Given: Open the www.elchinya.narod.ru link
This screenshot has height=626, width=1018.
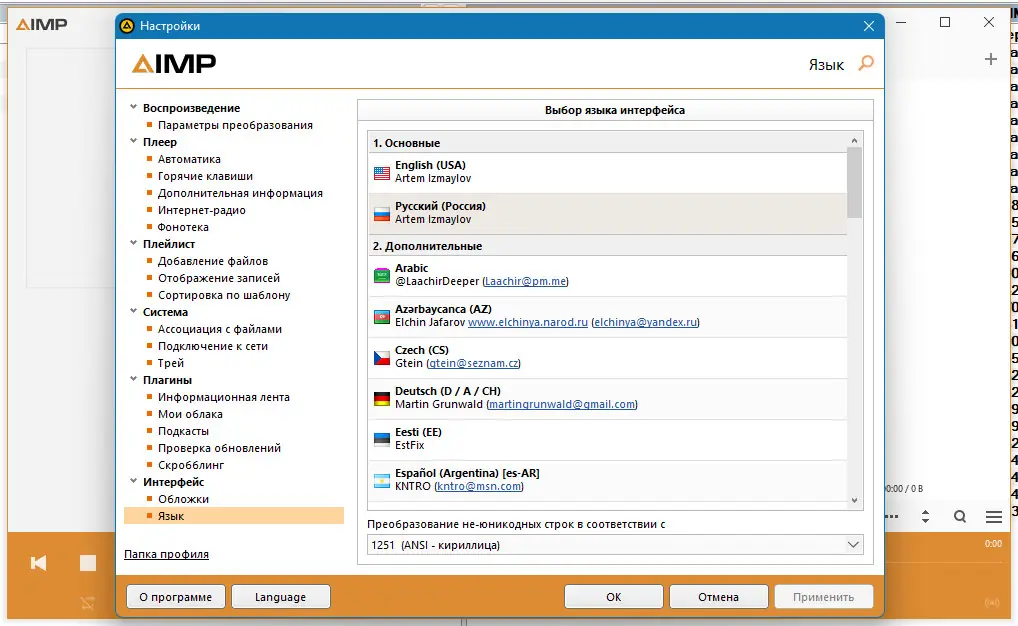Looking at the screenshot, I should click(528, 322).
